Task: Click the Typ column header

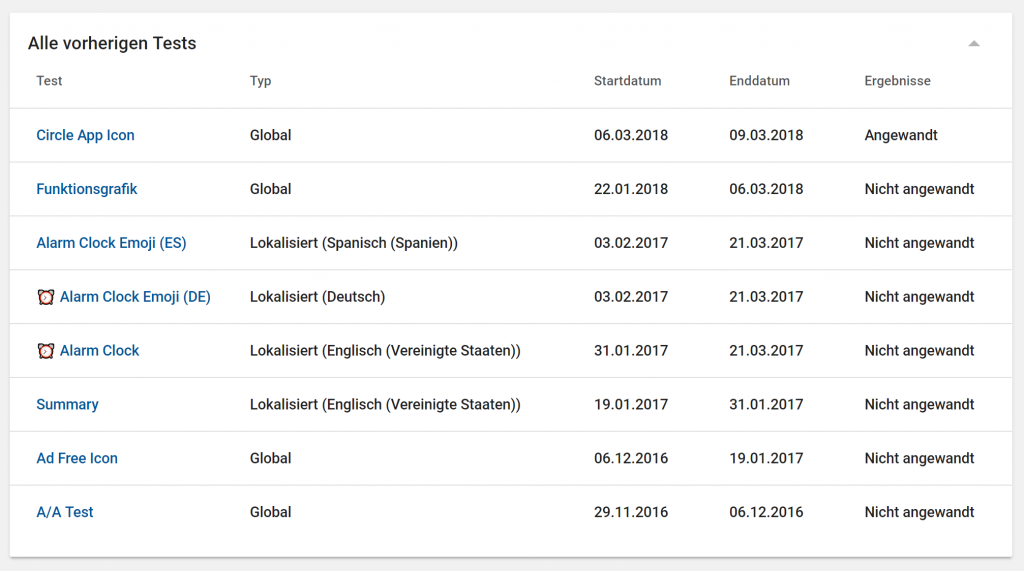Action: click(x=261, y=82)
